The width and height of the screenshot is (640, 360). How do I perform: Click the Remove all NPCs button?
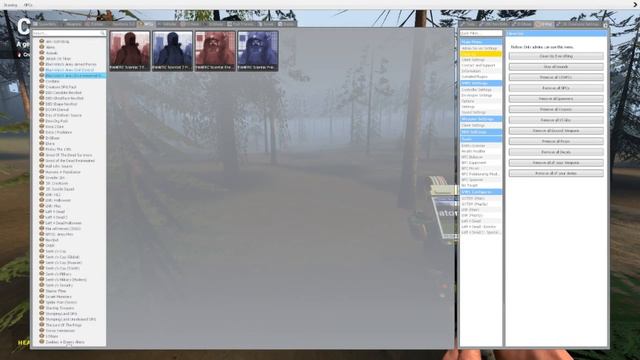[x=556, y=88]
